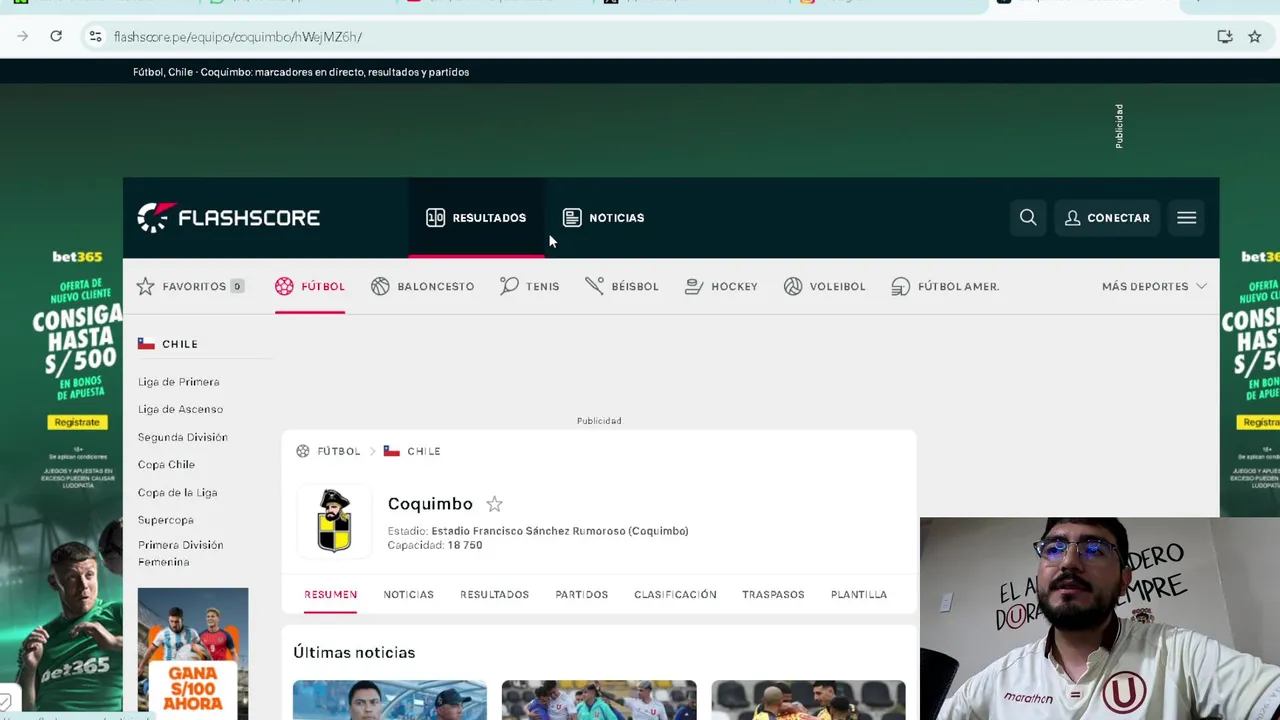Click the Chile country heading
Image resolution: width=1280 pixels, height=720 pixels.
(x=168, y=344)
